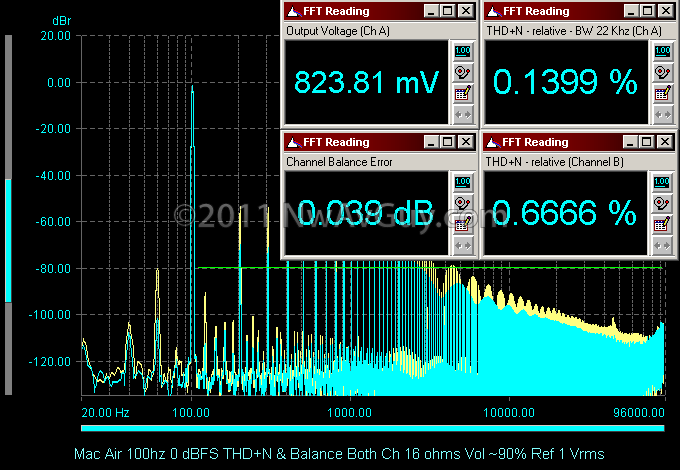680x470 pixels.
Task: Click the THD+N - relative (Channel B) label
Action: (x=555, y=162)
